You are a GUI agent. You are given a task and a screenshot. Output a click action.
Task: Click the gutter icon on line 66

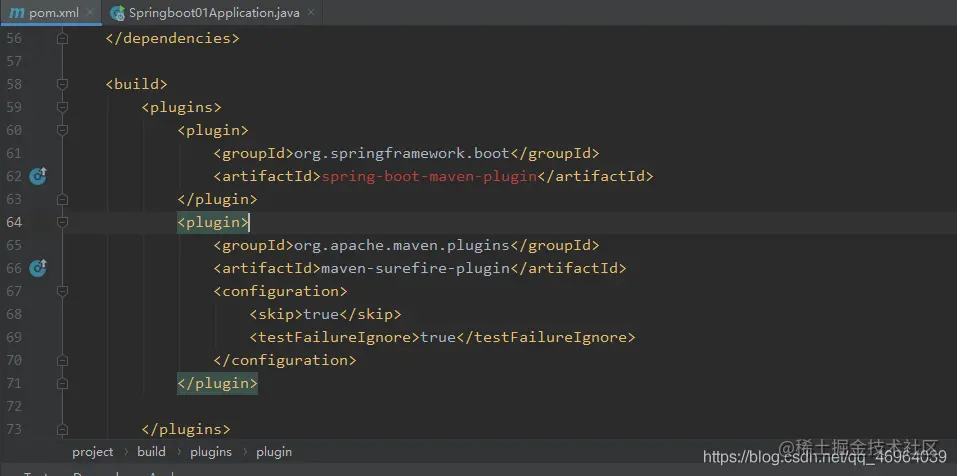pyautogui.click(x=38, y=268)
